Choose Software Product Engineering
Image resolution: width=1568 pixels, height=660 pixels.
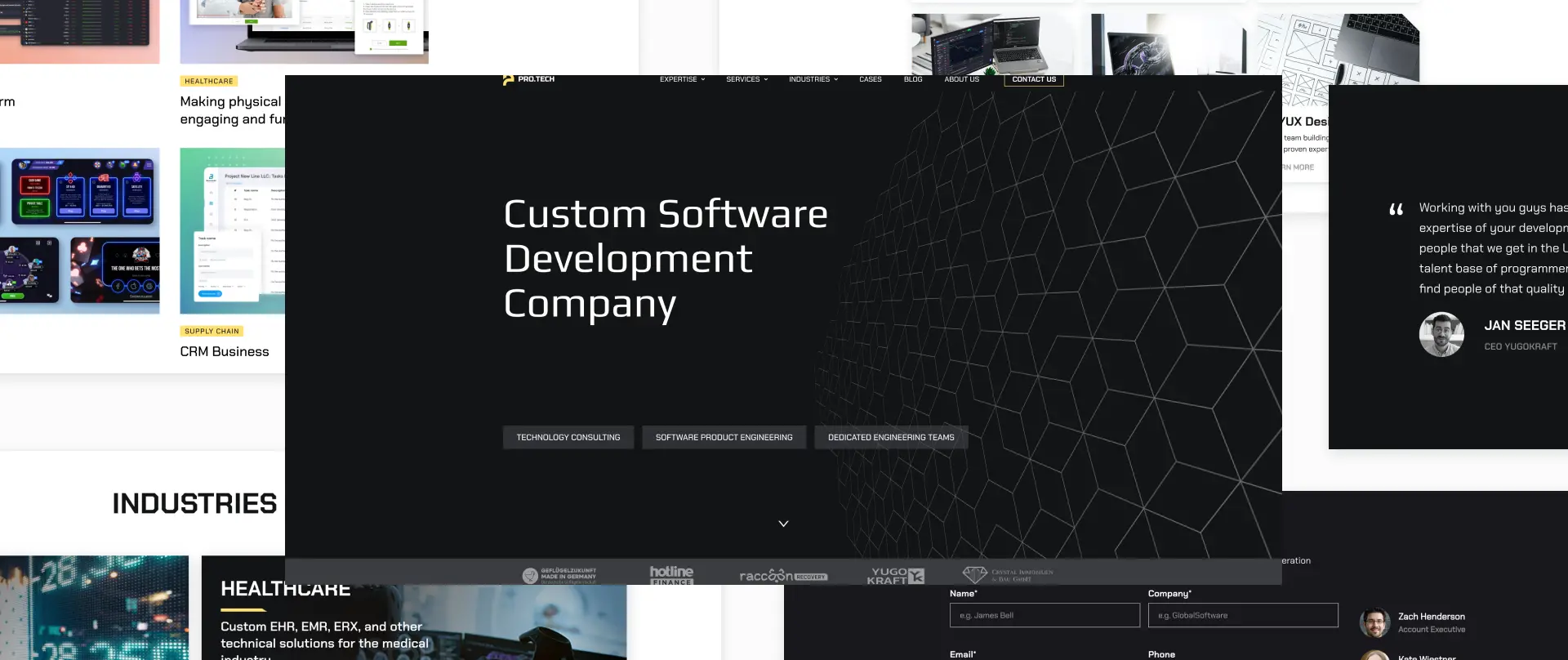coord(724,438)
